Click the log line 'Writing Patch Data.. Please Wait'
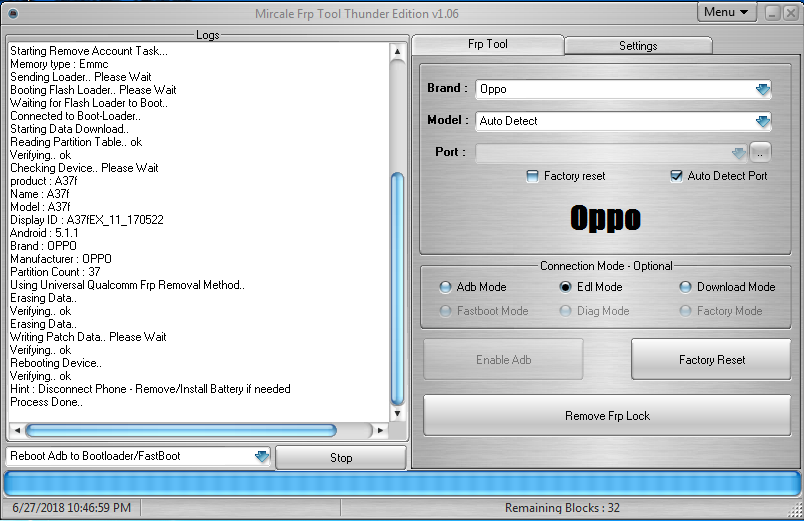Viewport: 804px width, 521px height. 88,337
